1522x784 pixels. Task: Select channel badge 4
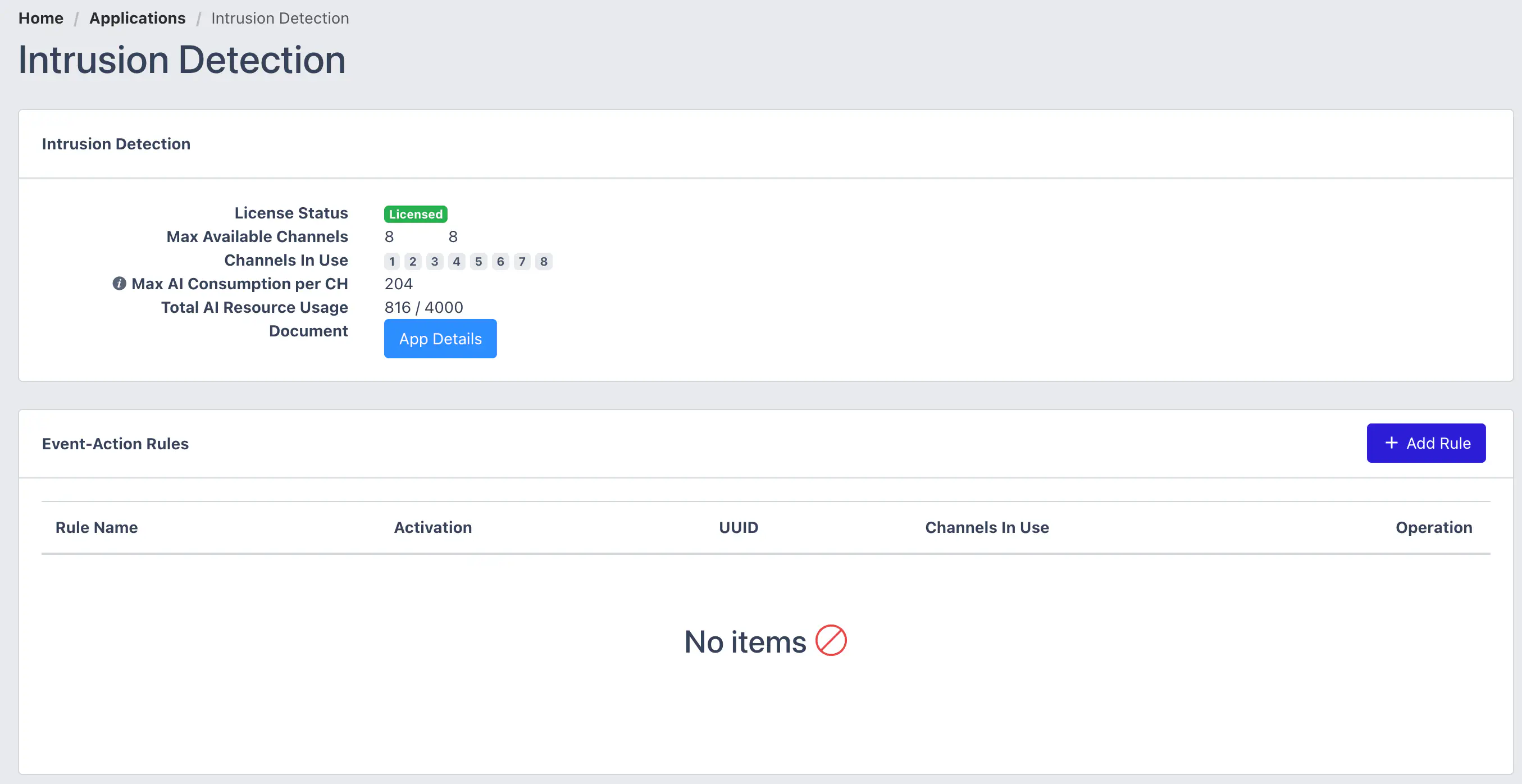pos(457,261)
